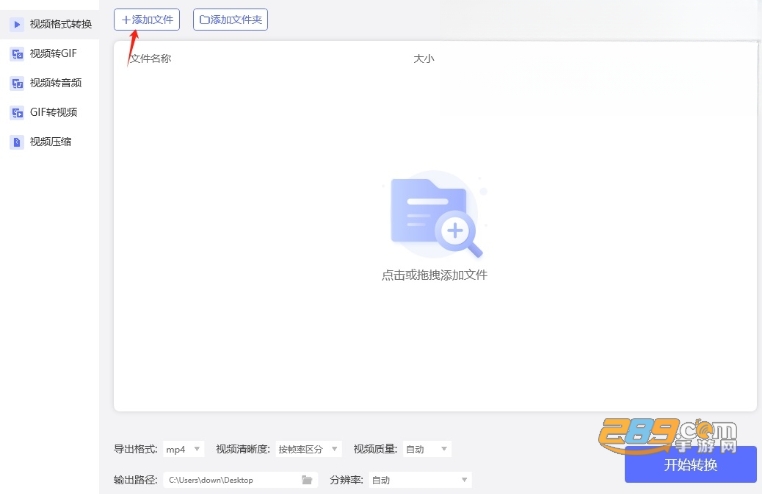The width and height of the screenshot is (762, 494).
Task: Switch to 视频转音频 mode
Action: [x=50, y=83]
